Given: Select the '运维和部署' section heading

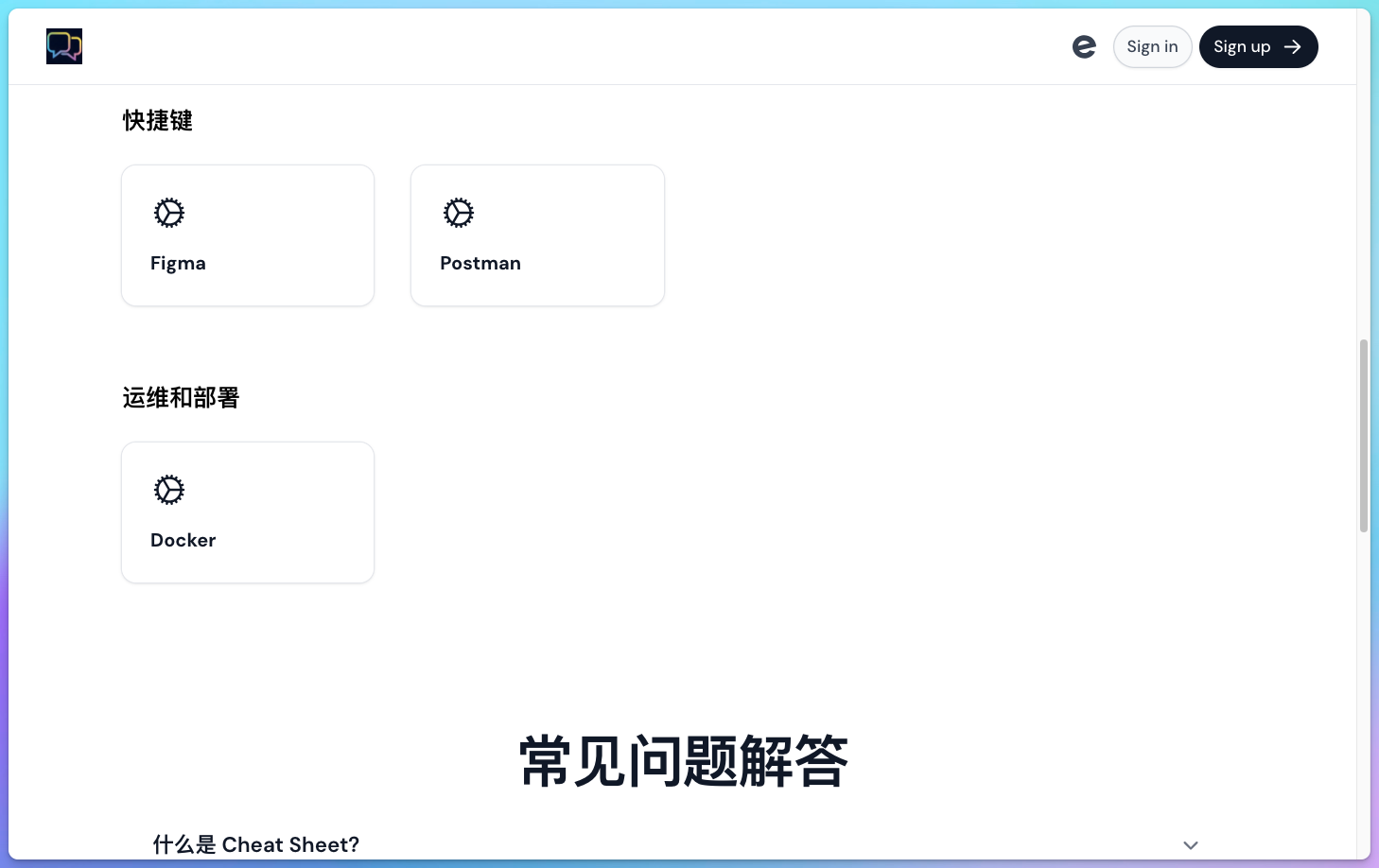Looking at the screenshot, I should (181, 397).
